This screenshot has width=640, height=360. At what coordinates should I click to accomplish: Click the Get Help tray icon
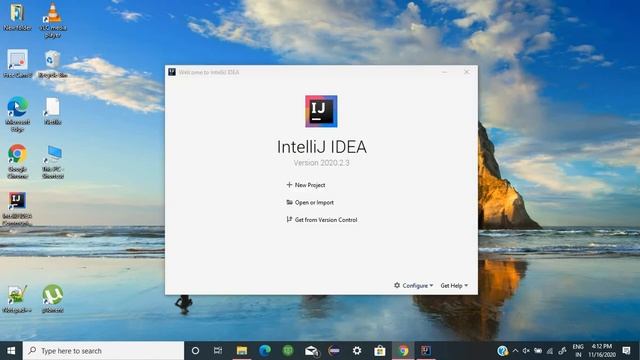pyautogui.click(x=502, y=351)
